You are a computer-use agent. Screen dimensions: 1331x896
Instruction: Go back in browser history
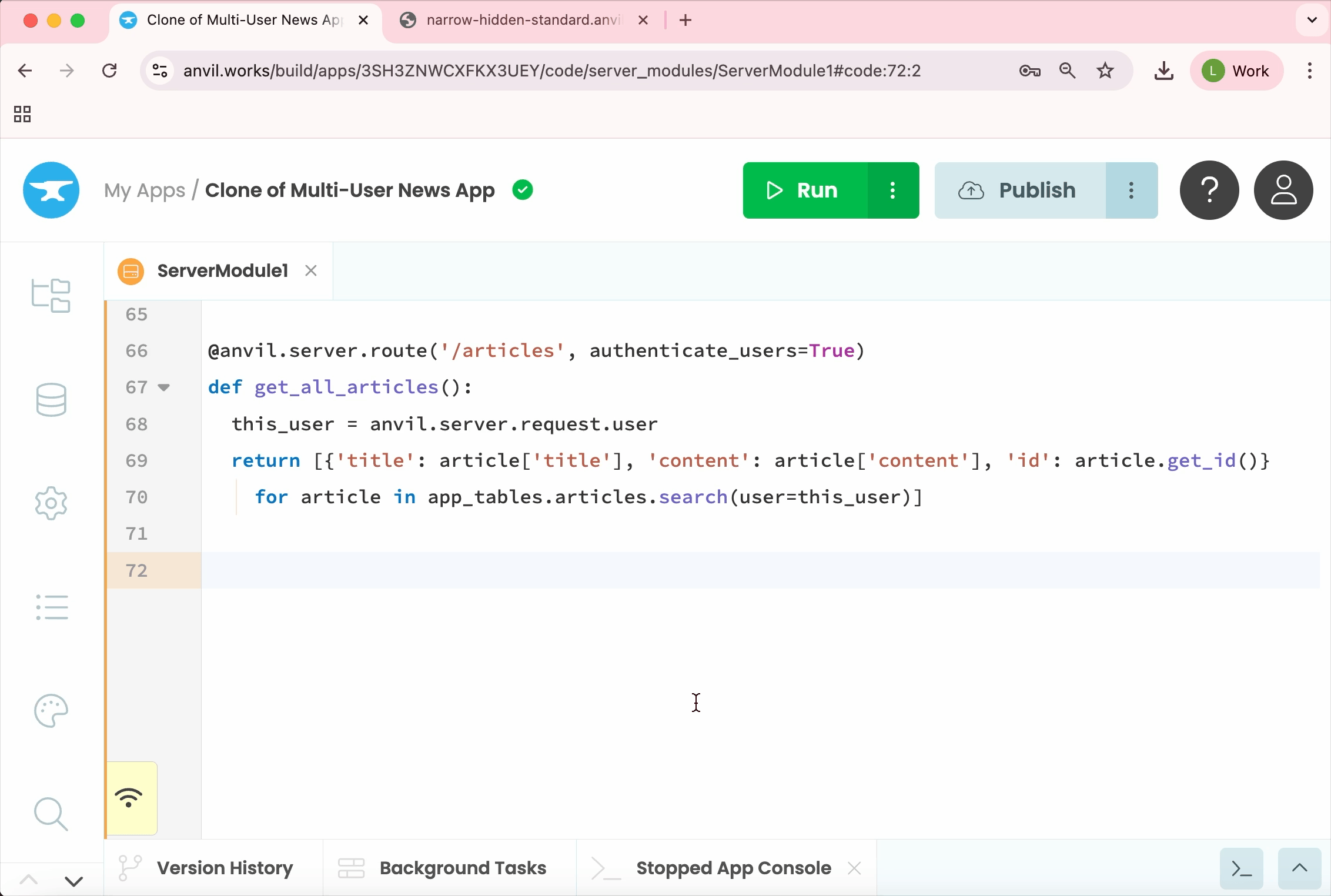click(25, 71)
